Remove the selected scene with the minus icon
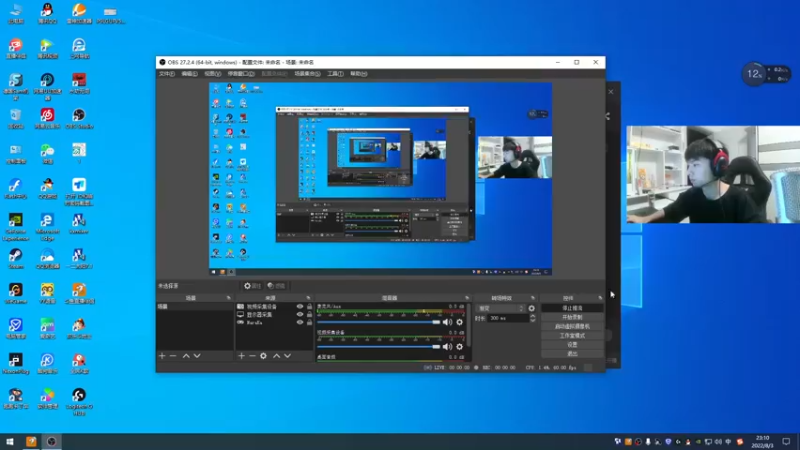Screen dimensions: 800x450 click(173, 356)
